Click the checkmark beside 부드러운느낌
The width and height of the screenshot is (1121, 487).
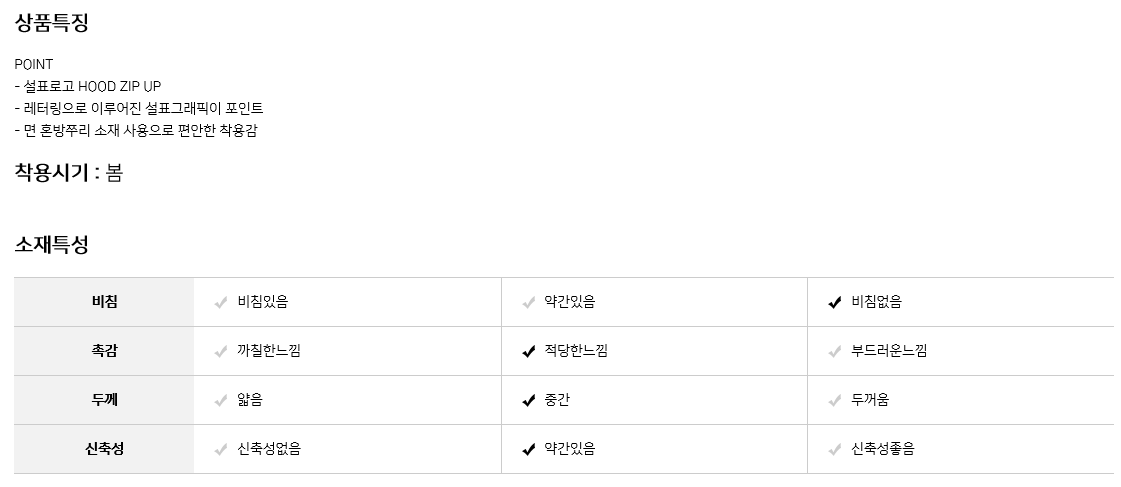click(835, 351)
